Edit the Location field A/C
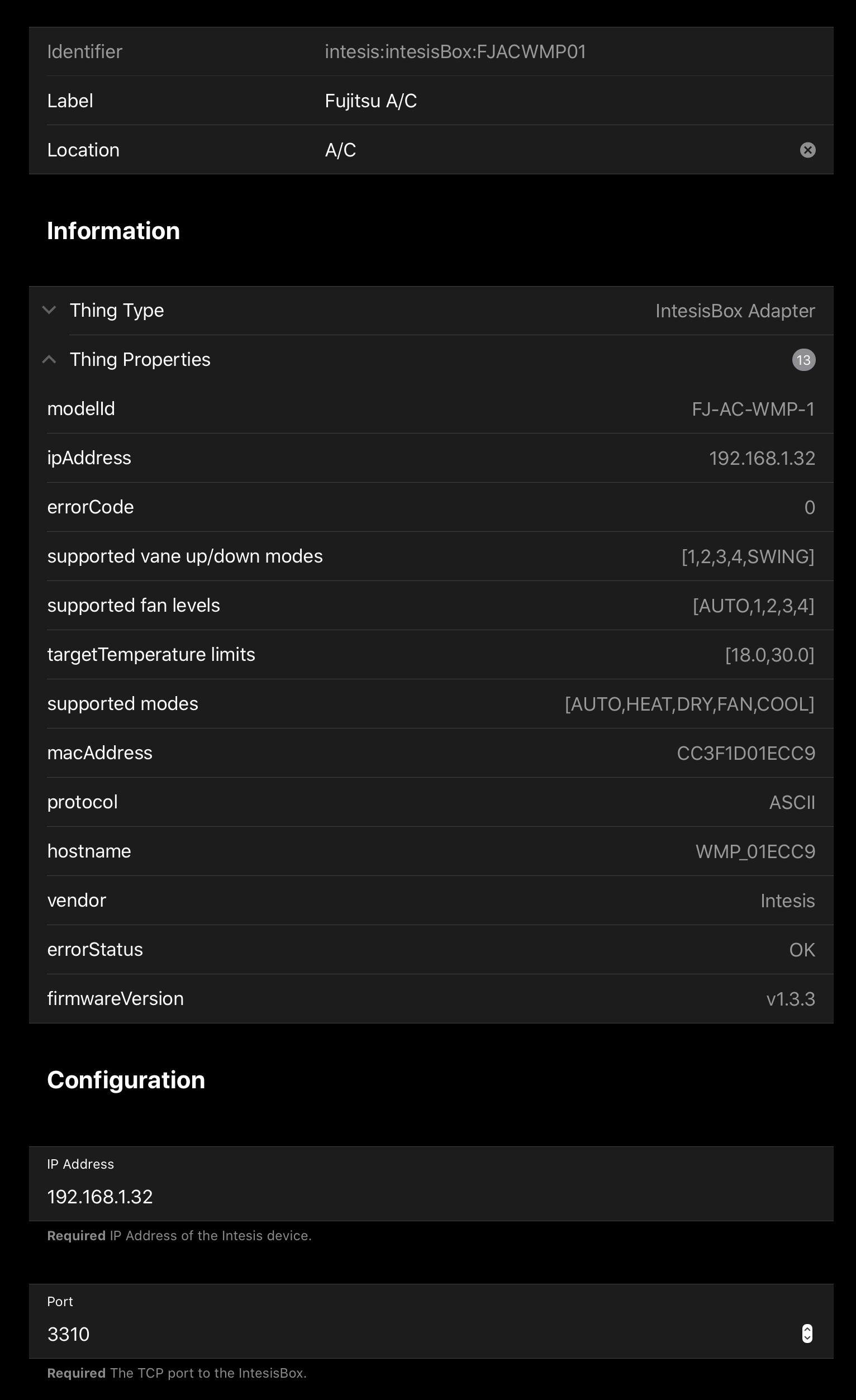856x1400 pixels. pos(431,149)
